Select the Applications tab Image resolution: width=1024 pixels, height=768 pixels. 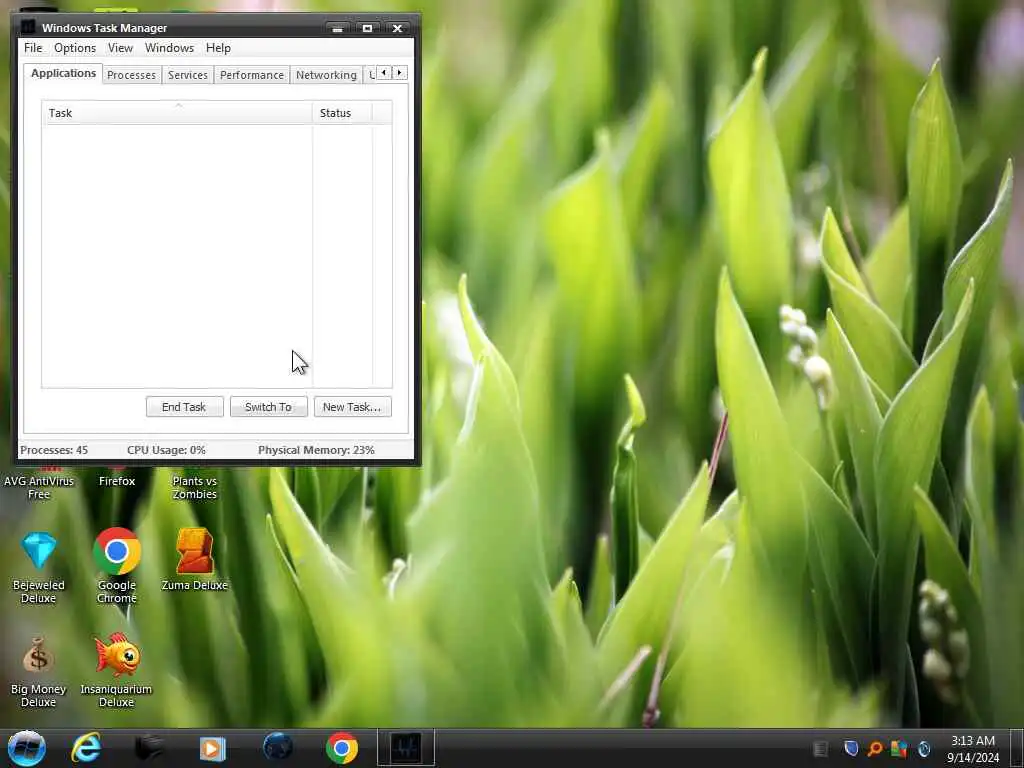point(63,73)
